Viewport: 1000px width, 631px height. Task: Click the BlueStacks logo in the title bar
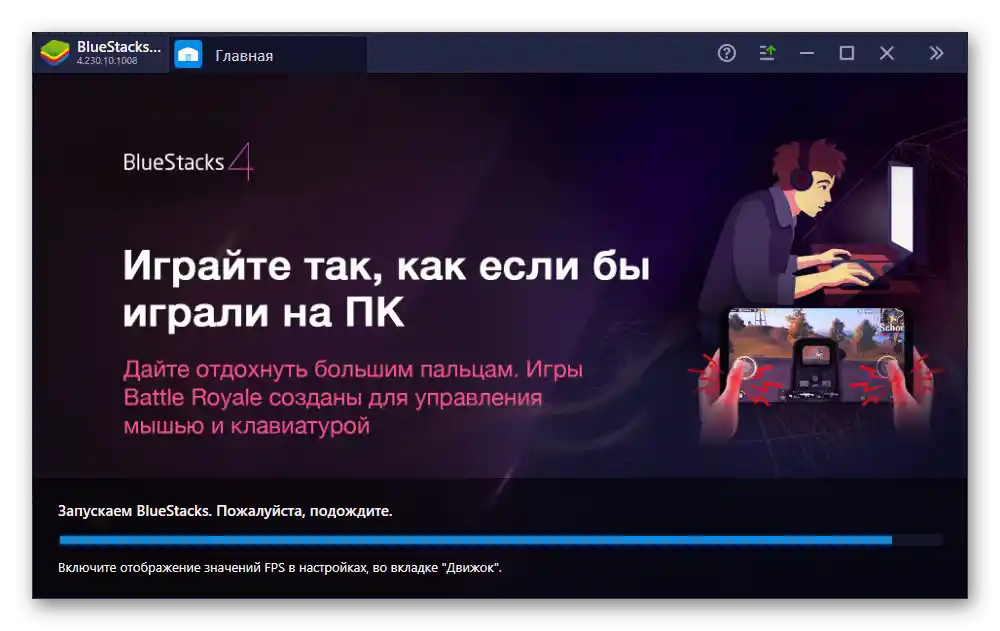click(x=55, y=51)
